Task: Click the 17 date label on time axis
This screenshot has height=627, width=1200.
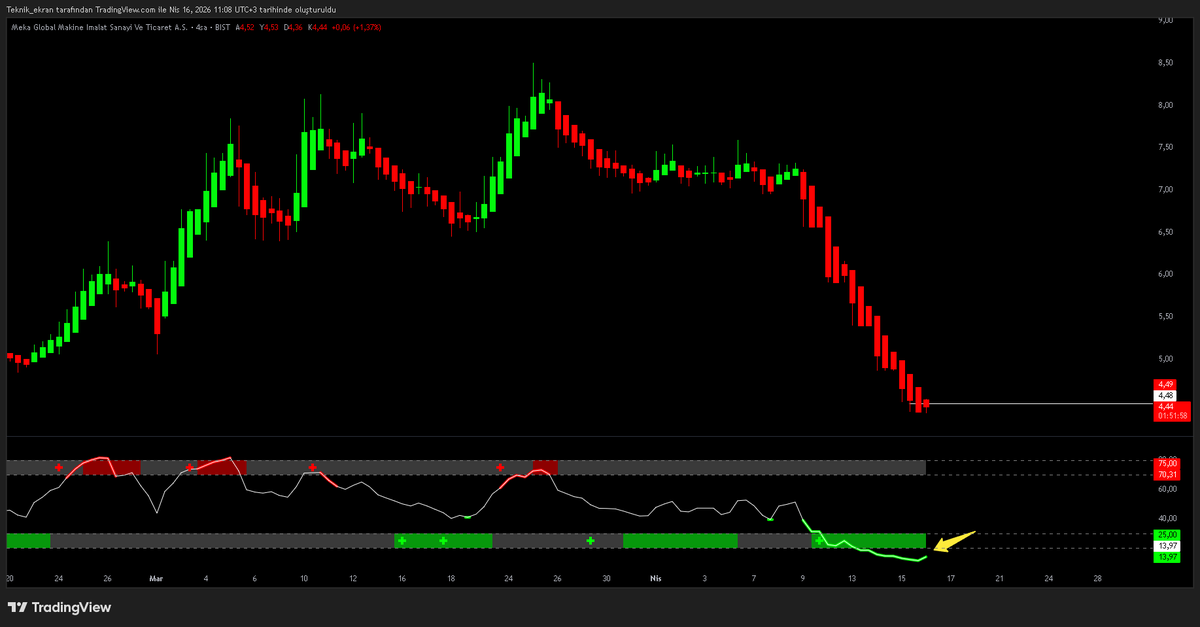Action: click(951, 578)
